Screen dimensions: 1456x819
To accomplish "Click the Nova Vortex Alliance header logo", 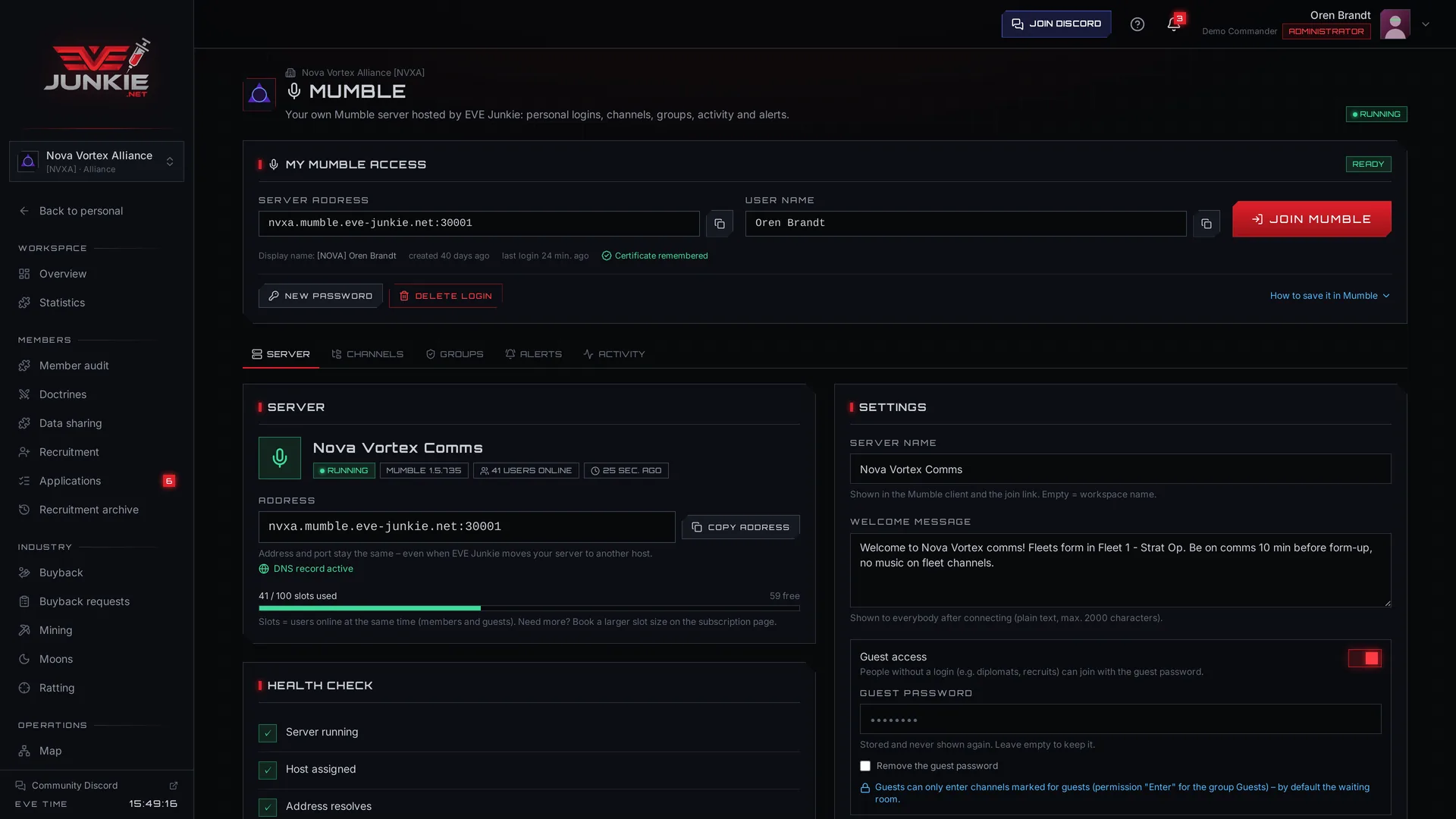I will (x=259, y=95).
